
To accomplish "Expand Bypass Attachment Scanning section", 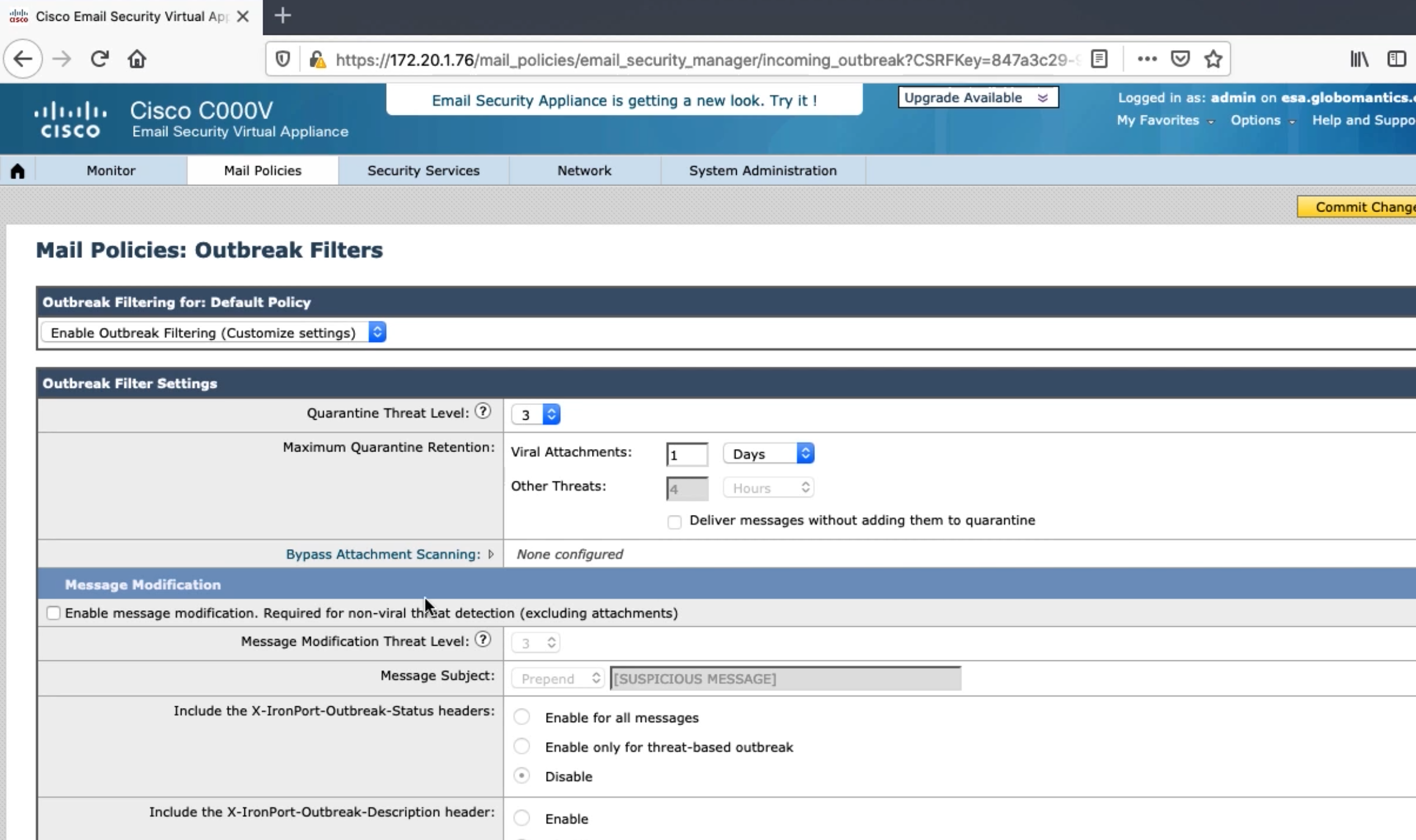I will click(491, 554).
